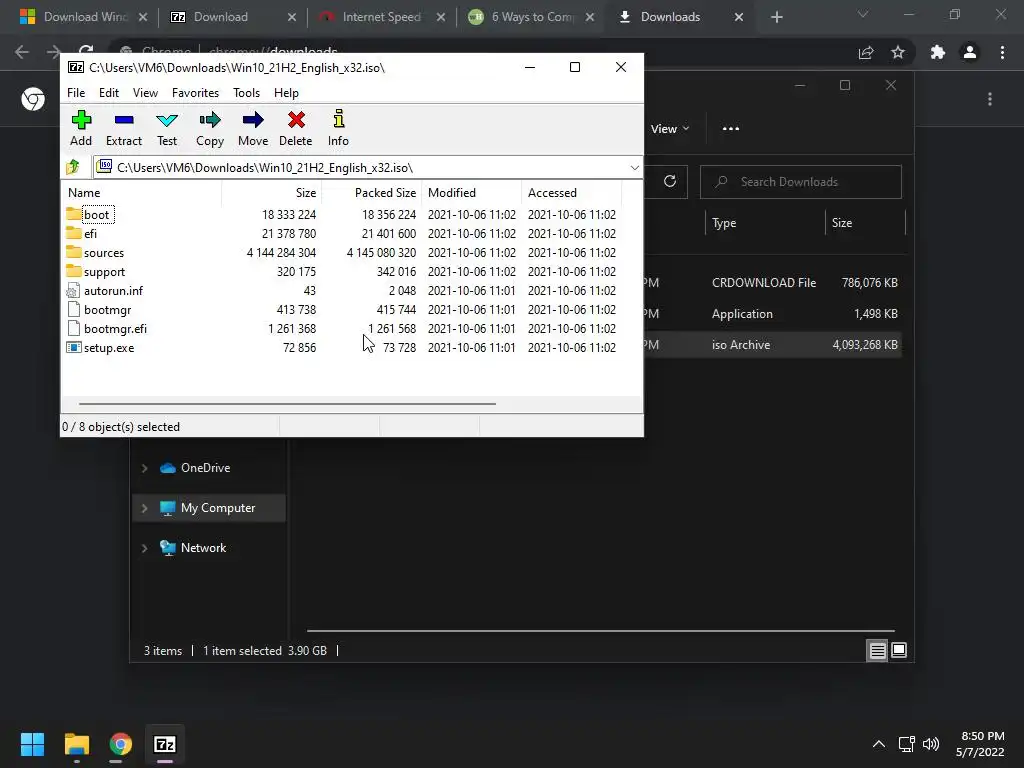
Task: Open the 7-Zip View menu
Action: [145, 93]
